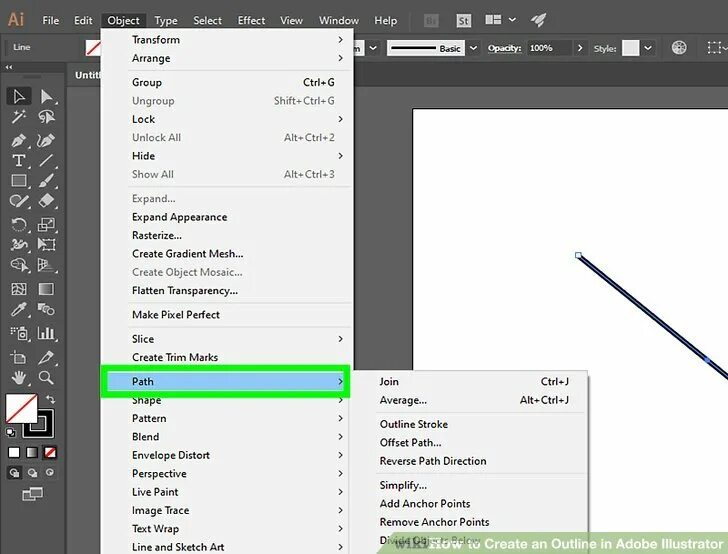Viewport: 728px width, 554px height.
Task: Click the Opacity value field
Action: pyautogui.click(x=549, y=48)
